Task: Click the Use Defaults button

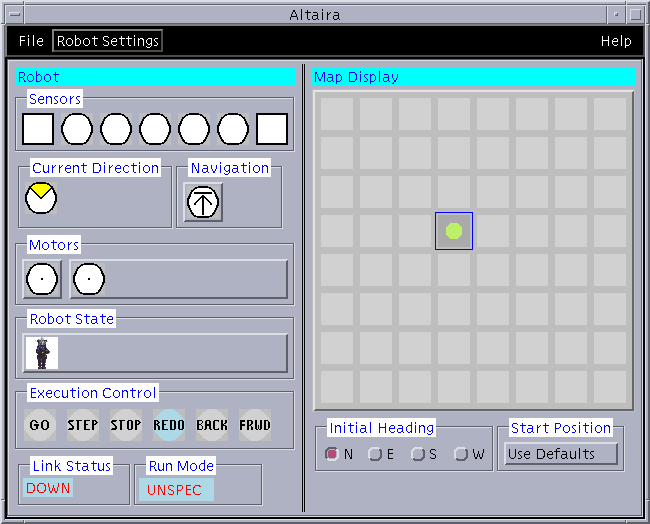Action: coord(561,454)
